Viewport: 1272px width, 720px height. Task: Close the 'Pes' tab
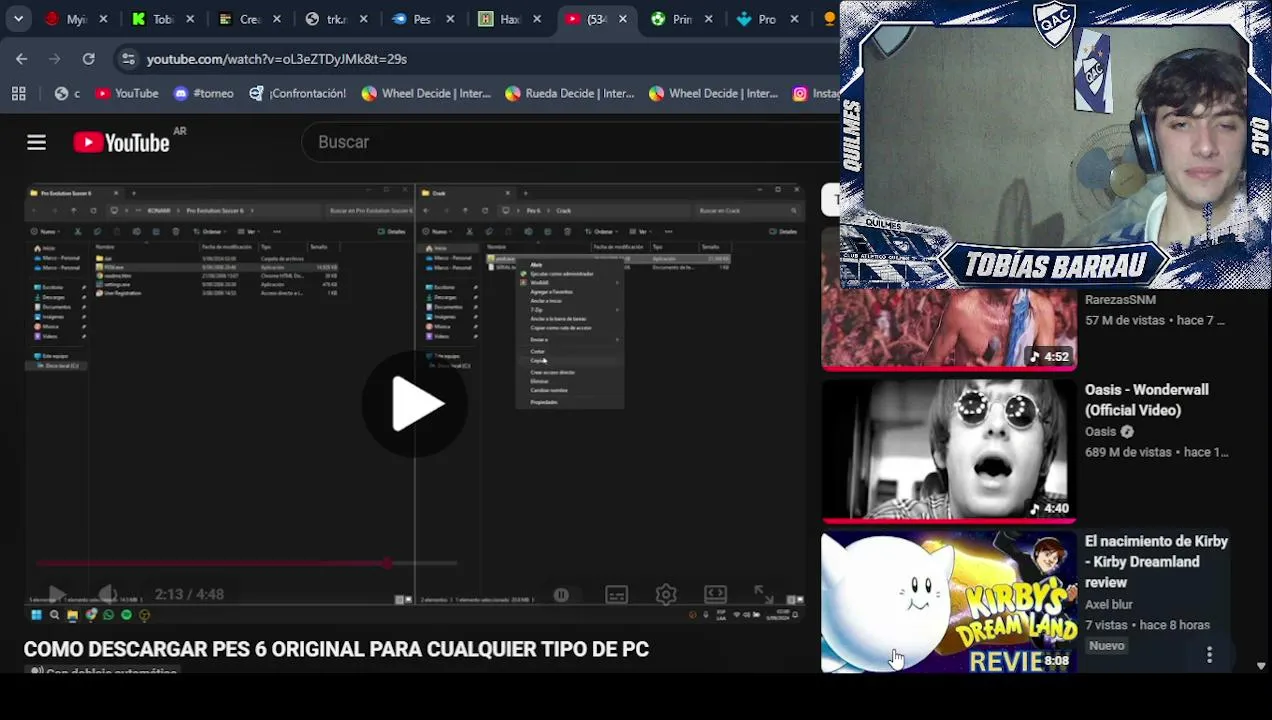click(x=450, y=19)
